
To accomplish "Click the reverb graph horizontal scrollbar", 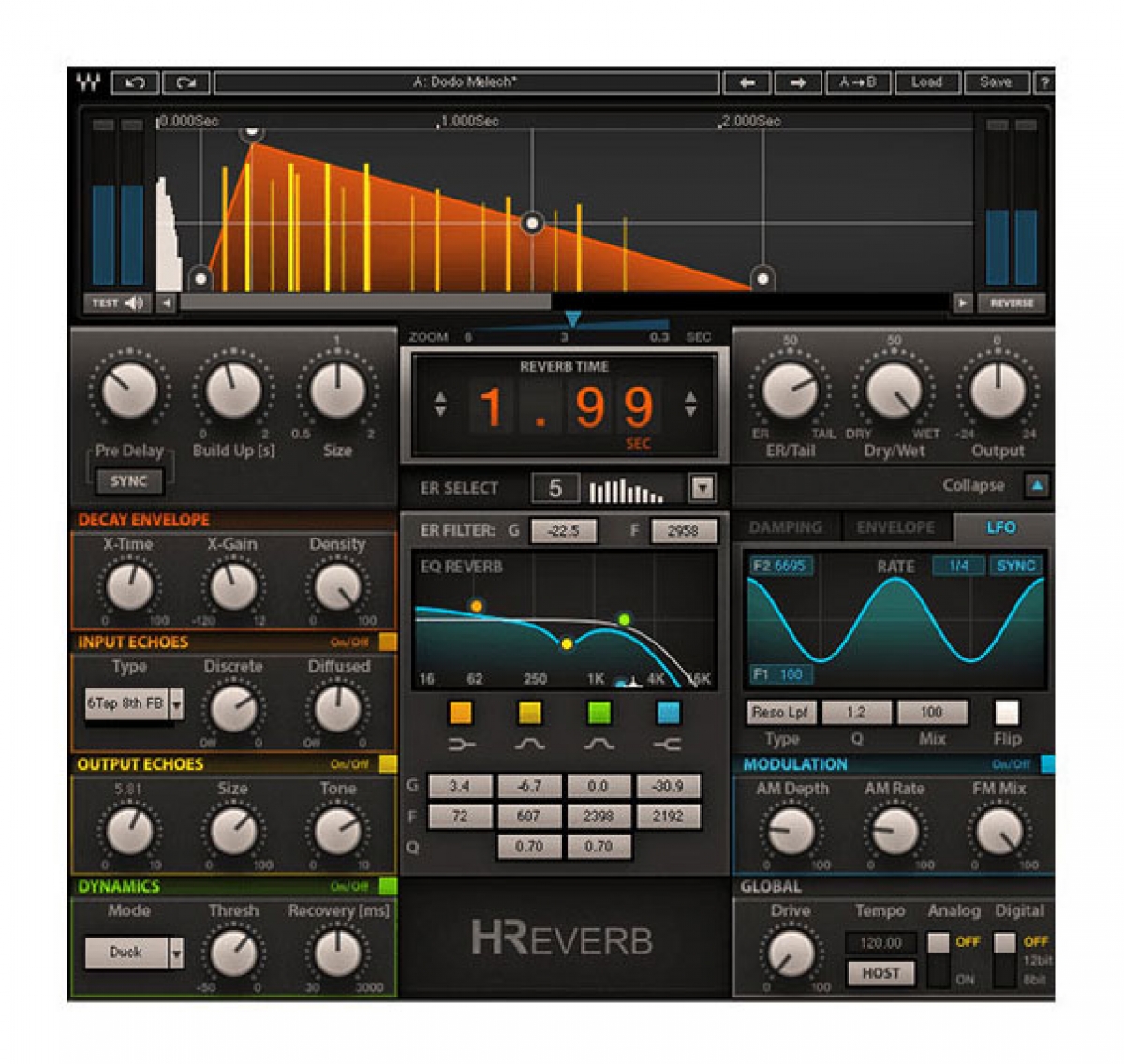I will [x=365, y=303].
